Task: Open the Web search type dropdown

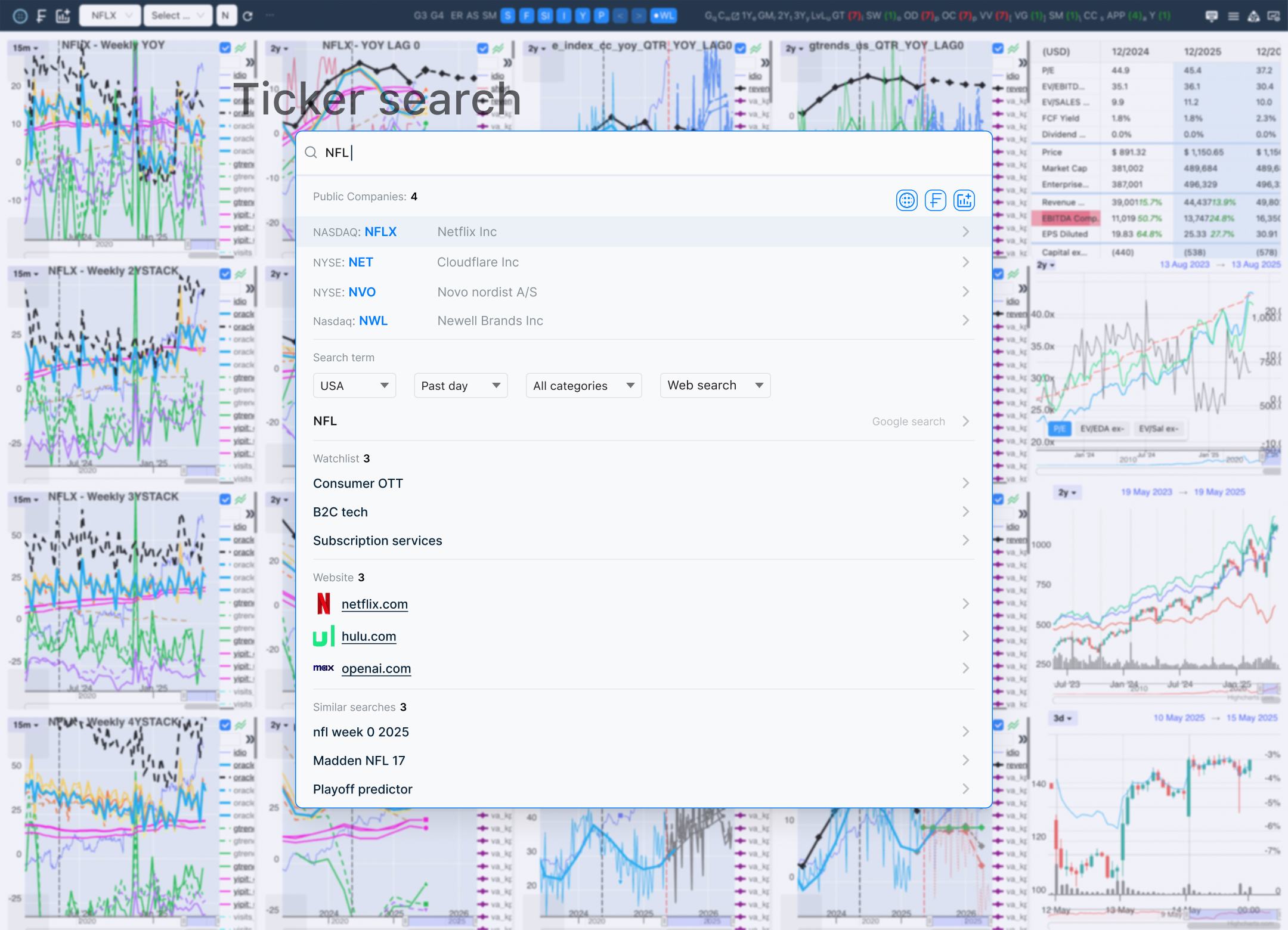Action: pos(715,386)
